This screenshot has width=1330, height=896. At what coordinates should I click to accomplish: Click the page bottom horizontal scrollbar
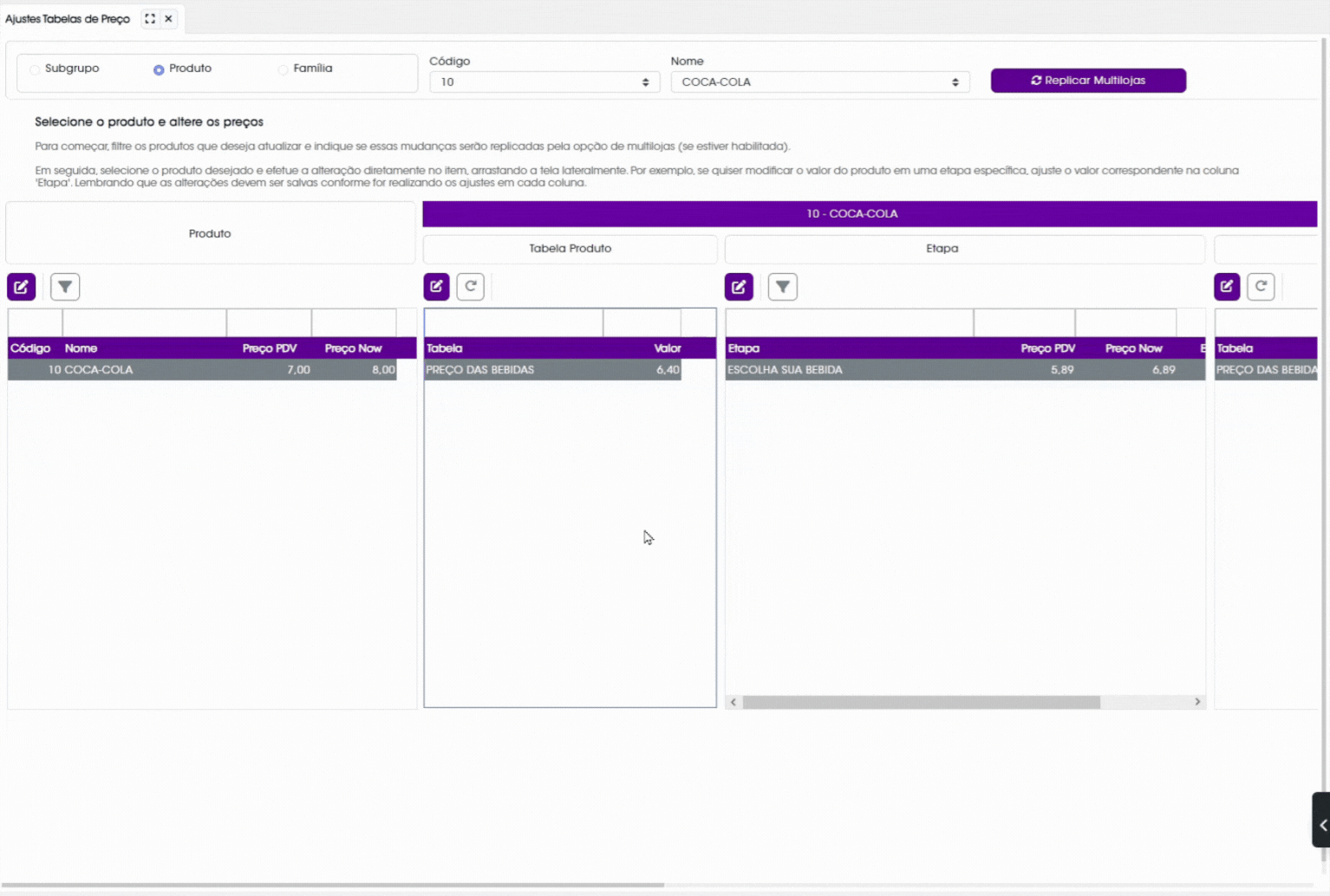(332, 885)
